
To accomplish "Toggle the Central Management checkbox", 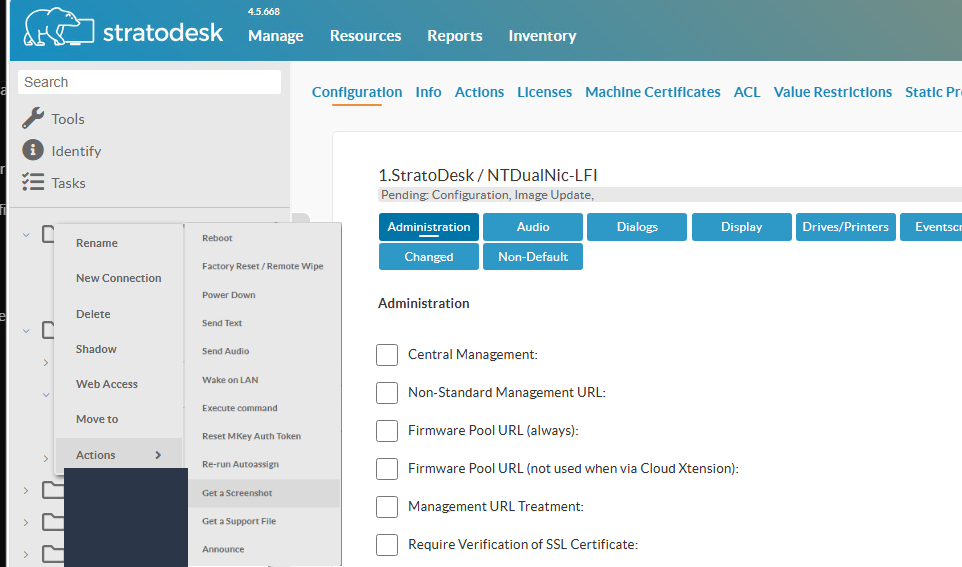I will pyautogui.click(x=387, y=355).
